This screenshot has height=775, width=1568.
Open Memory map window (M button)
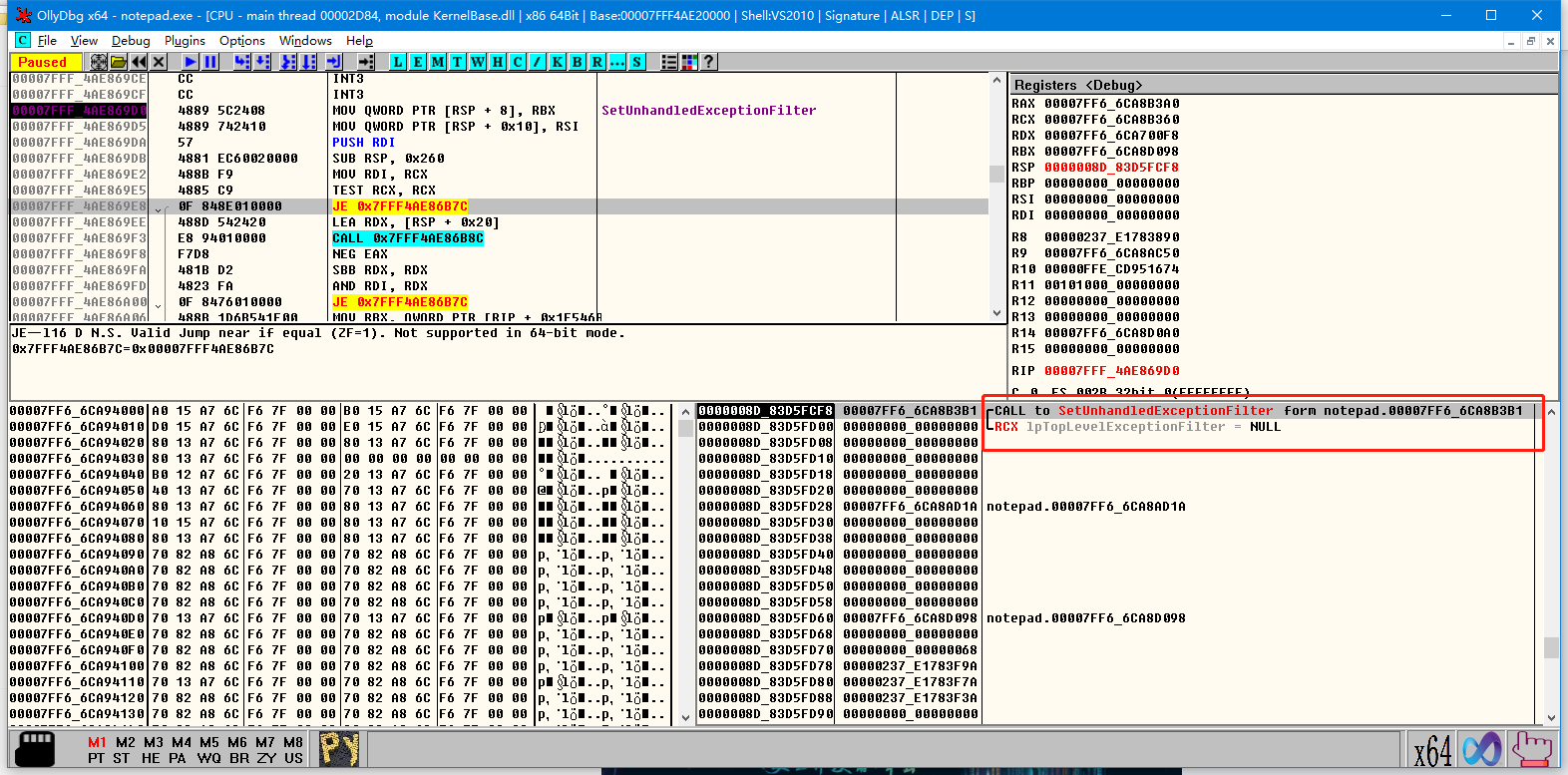tap(438, 62)
